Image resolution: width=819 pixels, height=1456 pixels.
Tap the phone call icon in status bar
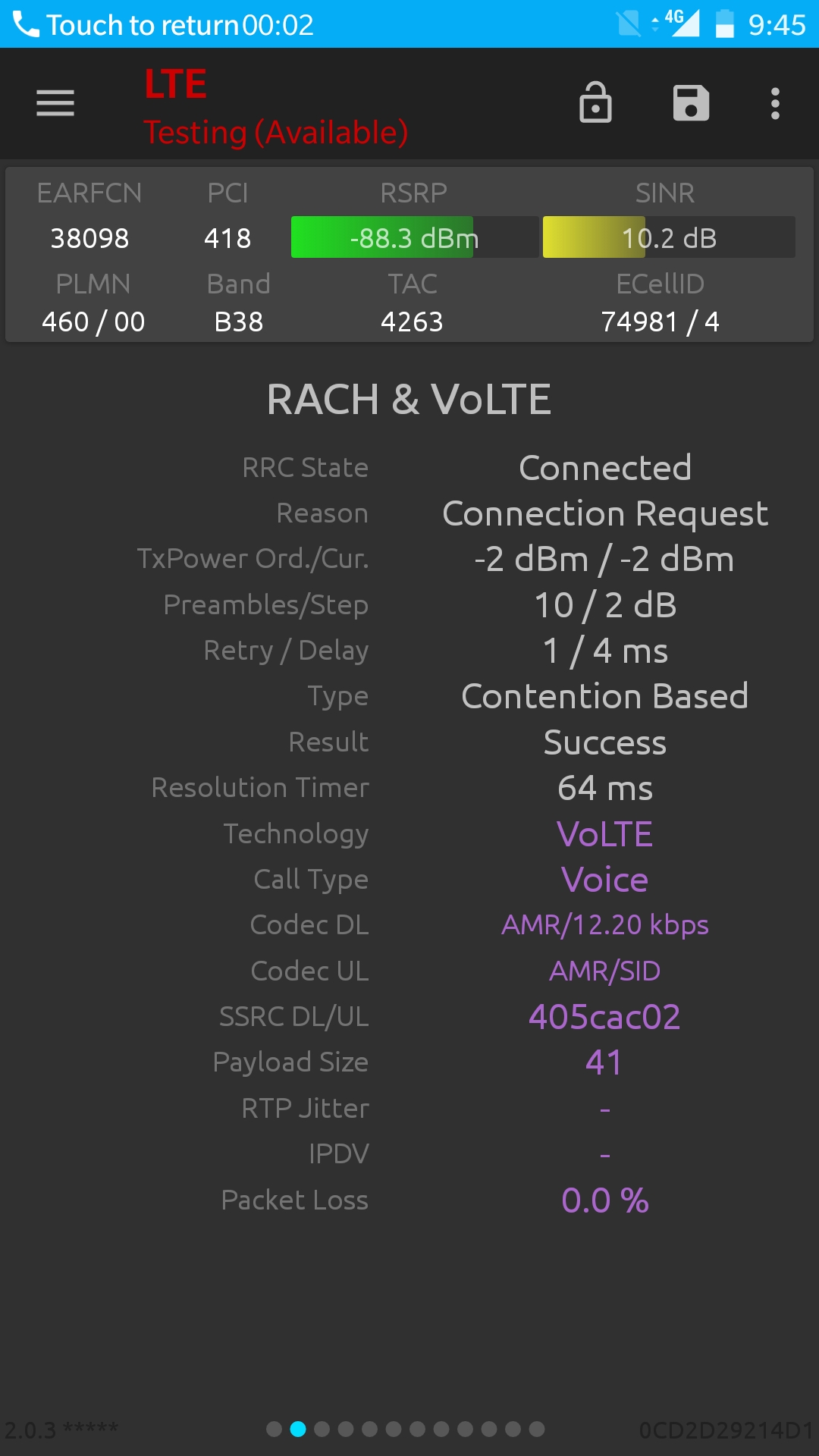26,25
